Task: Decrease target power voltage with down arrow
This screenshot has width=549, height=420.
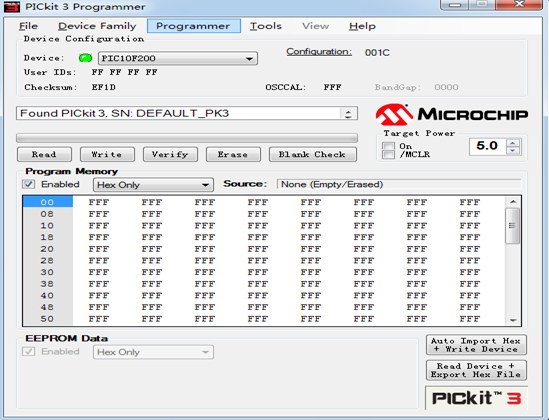Action: pyautogui.click(x=513, y=150)
